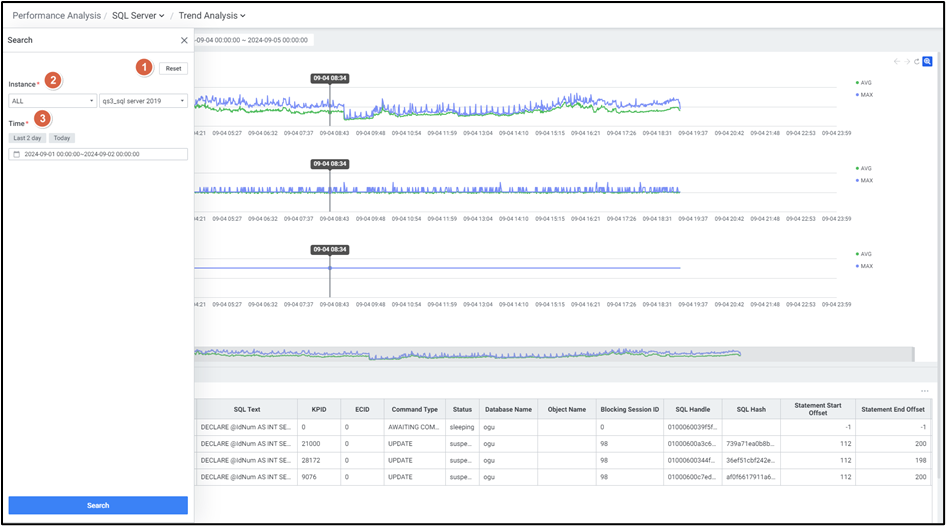The width and height of the screenshot is (946, 526).
Task: Select the Last 2 day quick range
Action: coord(27,138)
